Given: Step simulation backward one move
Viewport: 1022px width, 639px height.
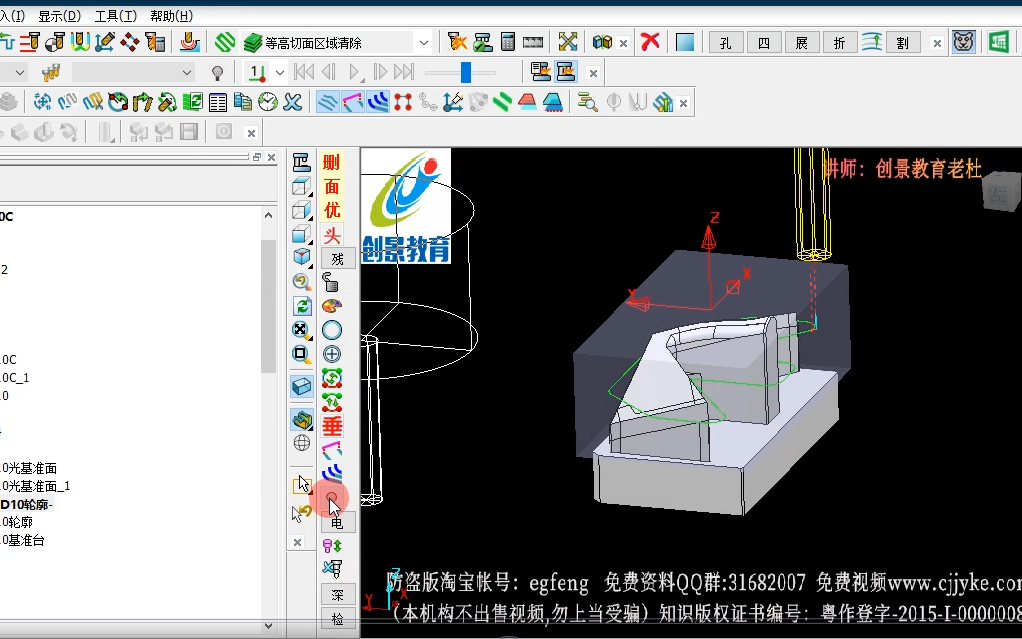Looking at the screenshot, I should point(328,72).
